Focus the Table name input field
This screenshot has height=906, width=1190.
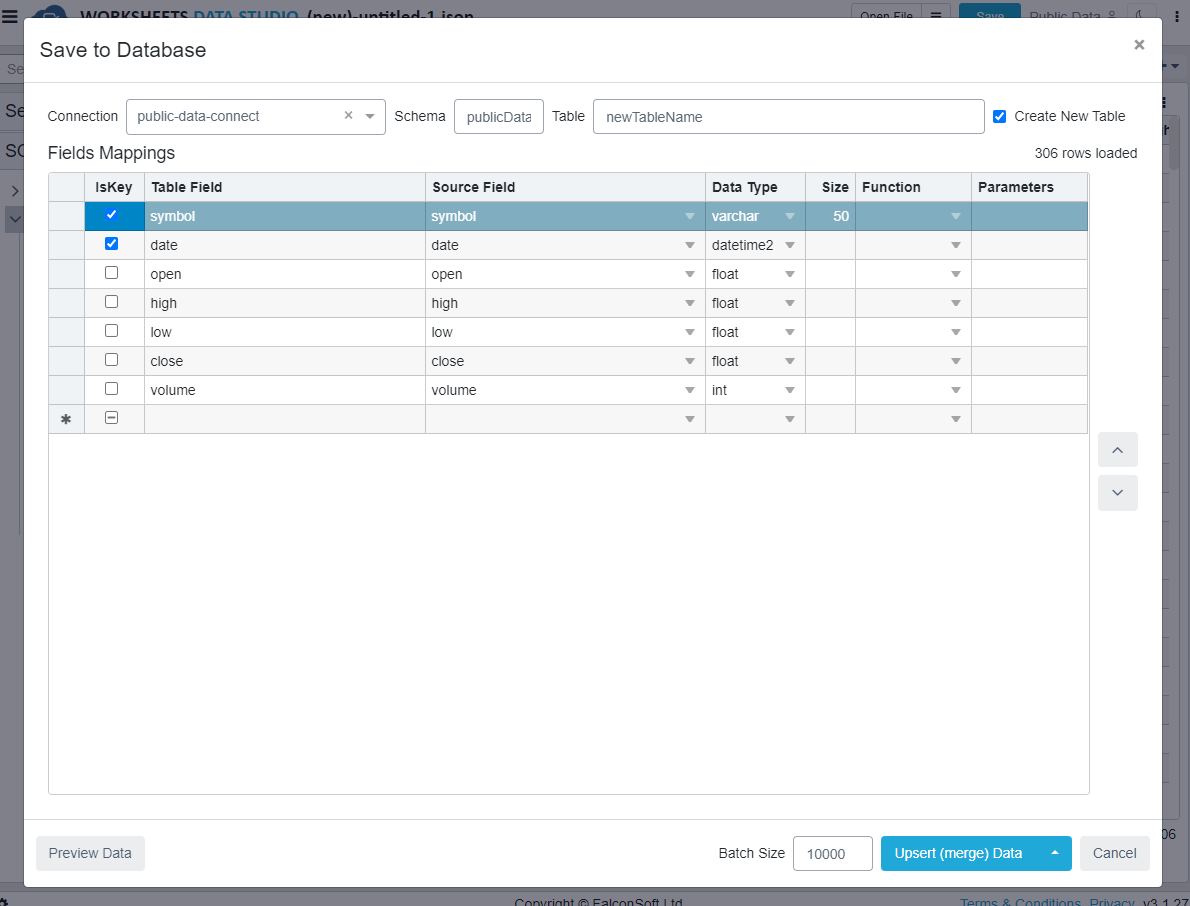(x=789, y=117)
